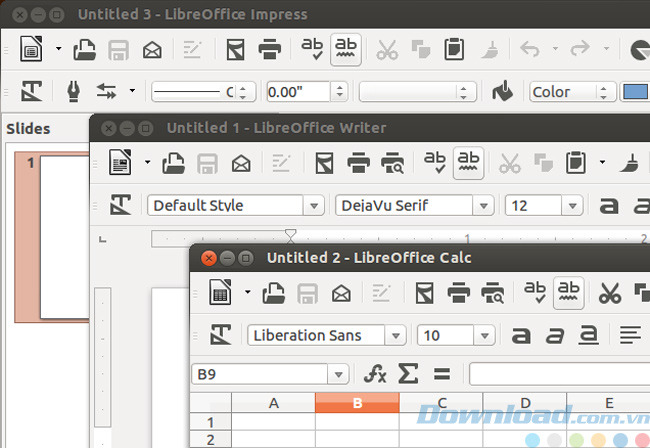Open New document dropdown arrow in Impress
This screenshot has height=448, width=650.
58,48
